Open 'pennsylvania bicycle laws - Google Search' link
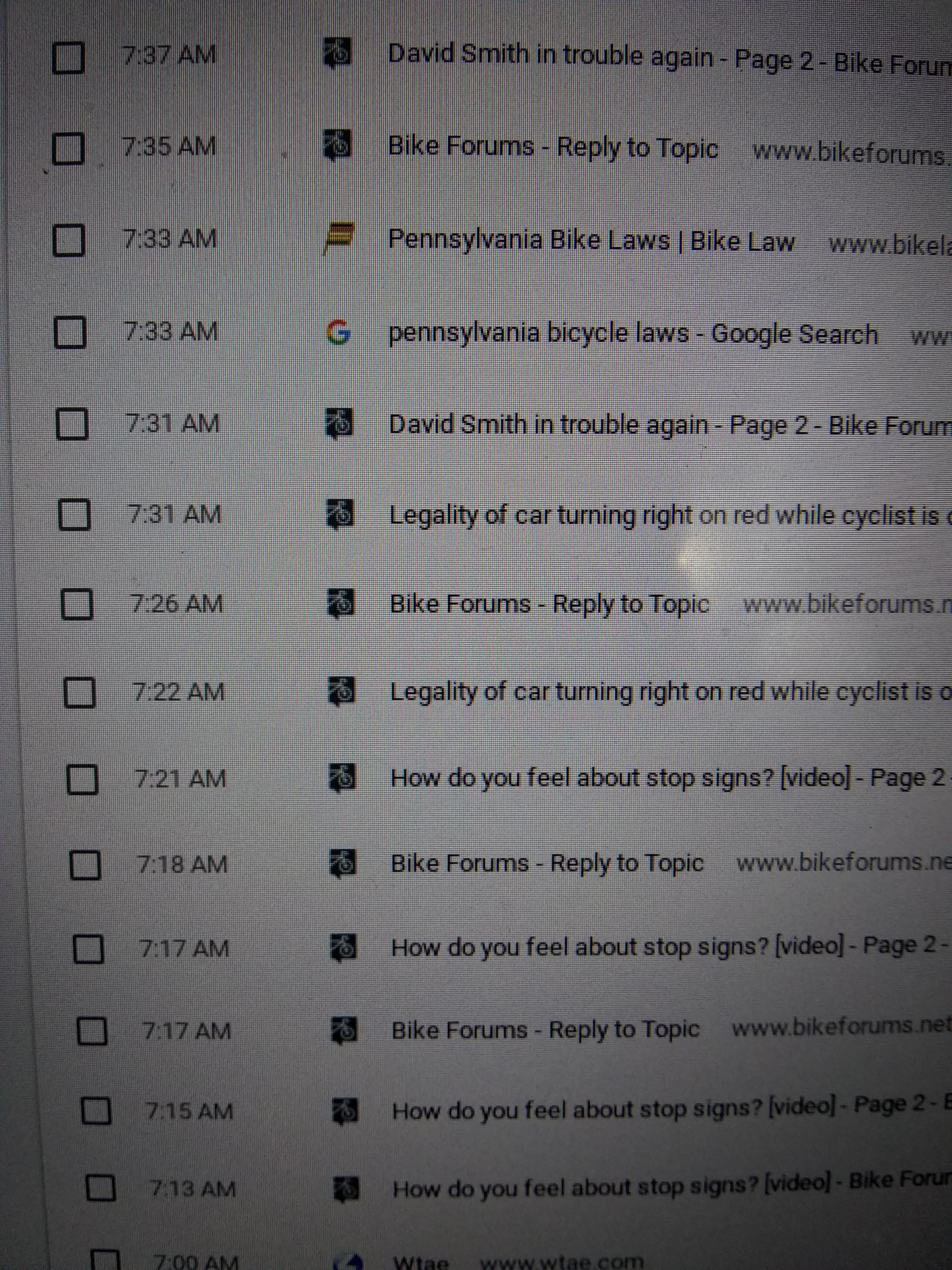 pos(633,333)
